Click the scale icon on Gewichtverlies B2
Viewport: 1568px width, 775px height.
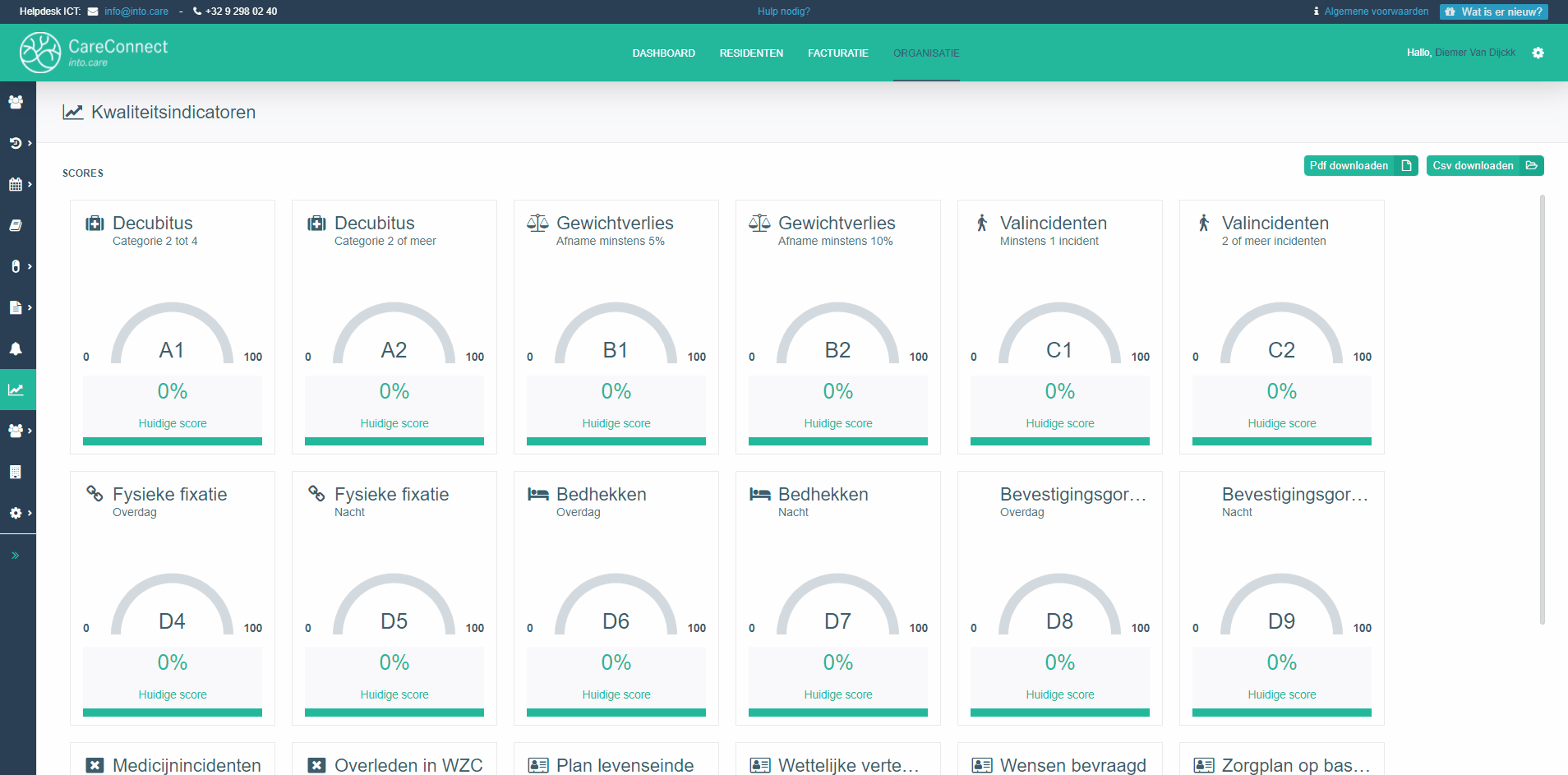pyautogui.click(x=759, y=223)
